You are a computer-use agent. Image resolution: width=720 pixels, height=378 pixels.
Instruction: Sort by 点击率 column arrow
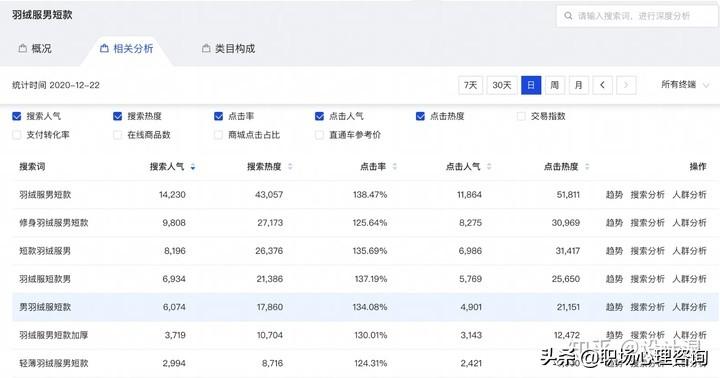pyautogui.click(x=395, y=167)
